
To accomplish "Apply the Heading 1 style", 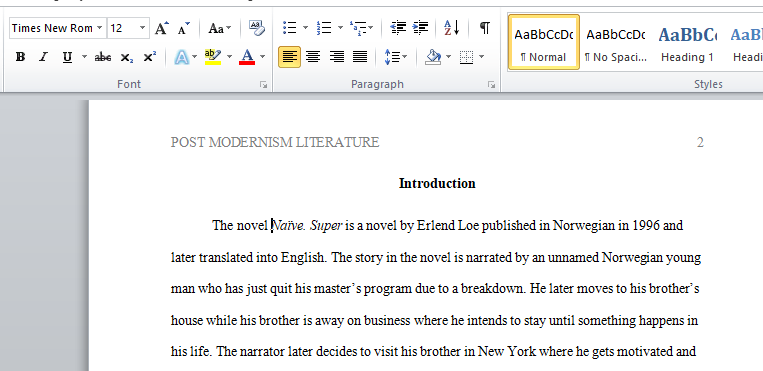I will click(x=687, y=42).
